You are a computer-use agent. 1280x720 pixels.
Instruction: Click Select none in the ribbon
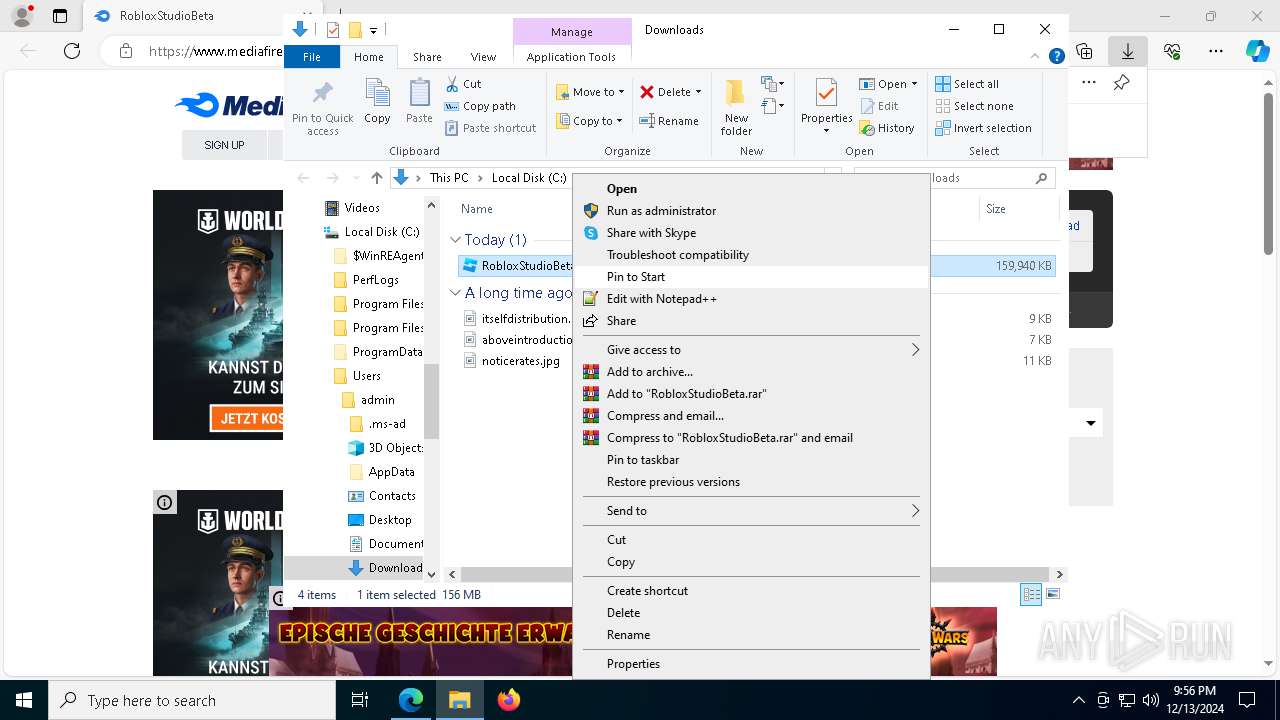click(974, 106)
